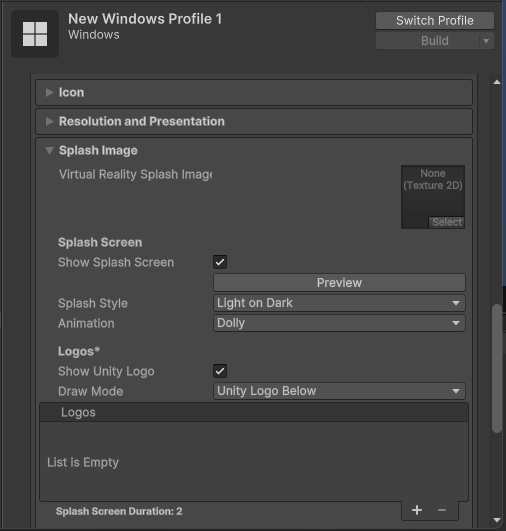Image resolution: width=506 pixels, height=531 pixels.
Task: Add a logo with the plus icon
Action: point(417,510)
